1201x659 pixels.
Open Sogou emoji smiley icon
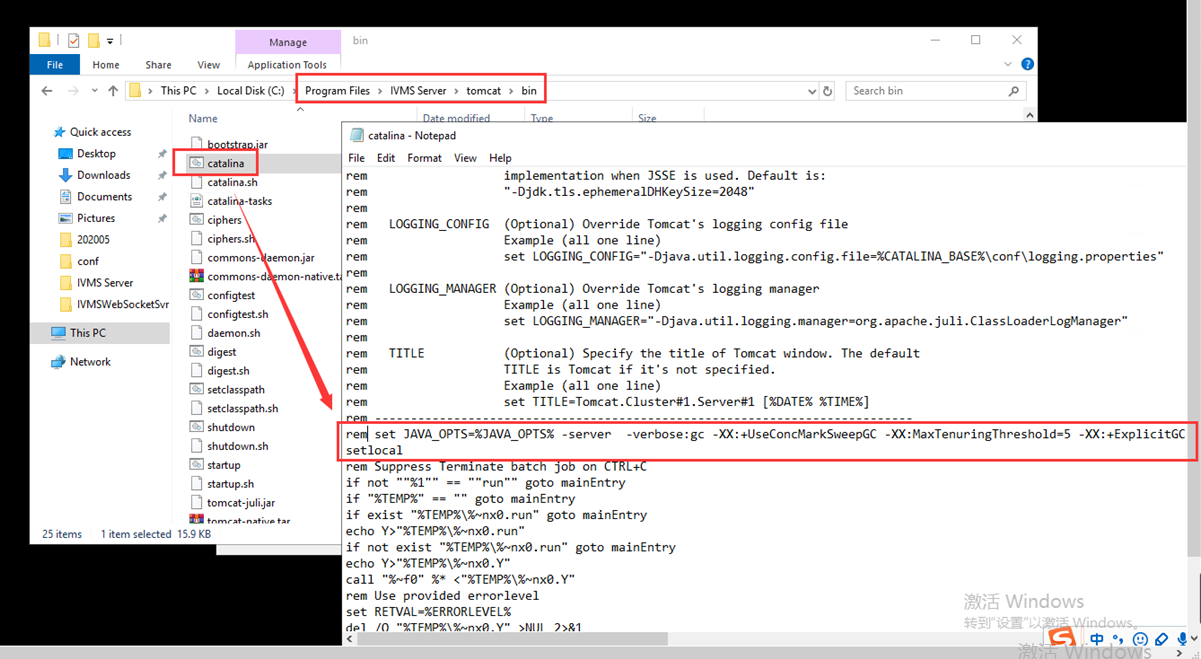point(1140,639)
